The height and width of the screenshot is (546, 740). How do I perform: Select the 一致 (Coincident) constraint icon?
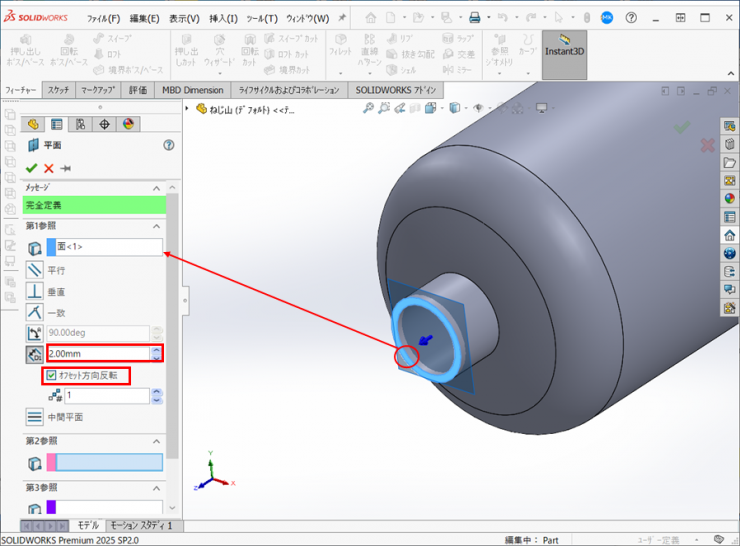[x=35, y=312]
